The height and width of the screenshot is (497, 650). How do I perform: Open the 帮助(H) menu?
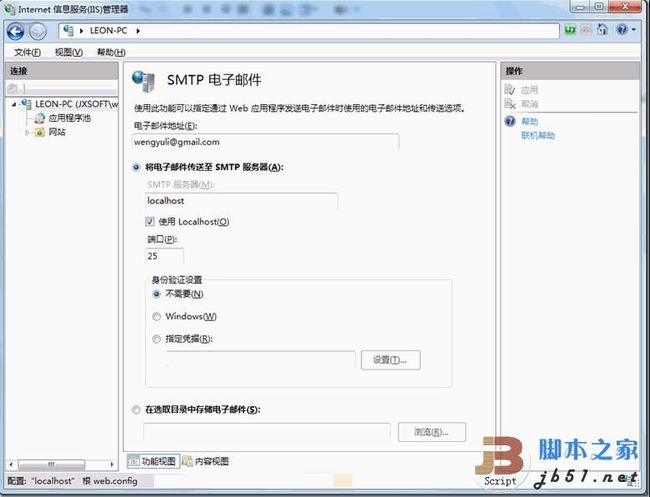coord(111,52)
